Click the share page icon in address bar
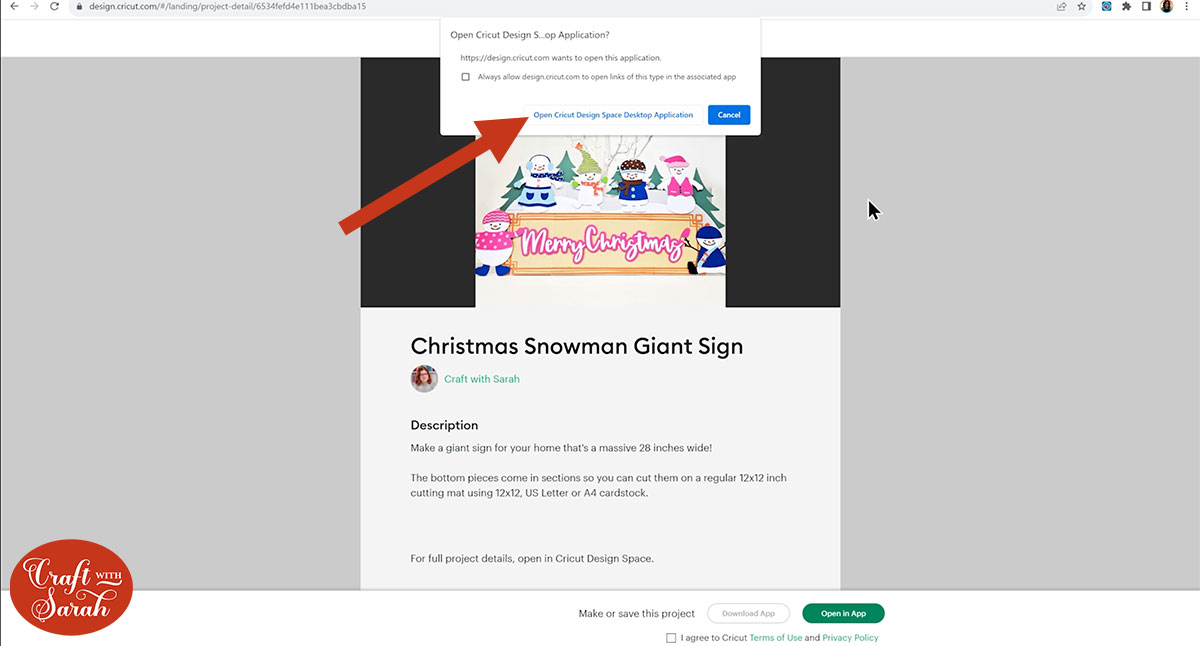The height and width of the screenshot is (646, 1200). [1061, 6]
